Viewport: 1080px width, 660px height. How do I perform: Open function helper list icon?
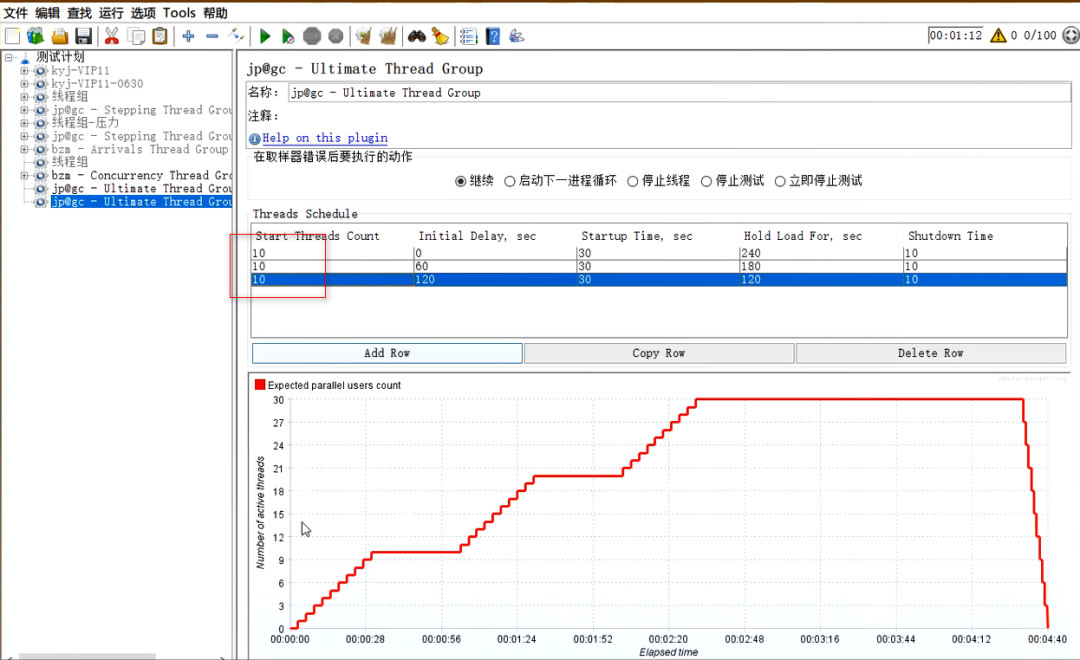point(468,36)
